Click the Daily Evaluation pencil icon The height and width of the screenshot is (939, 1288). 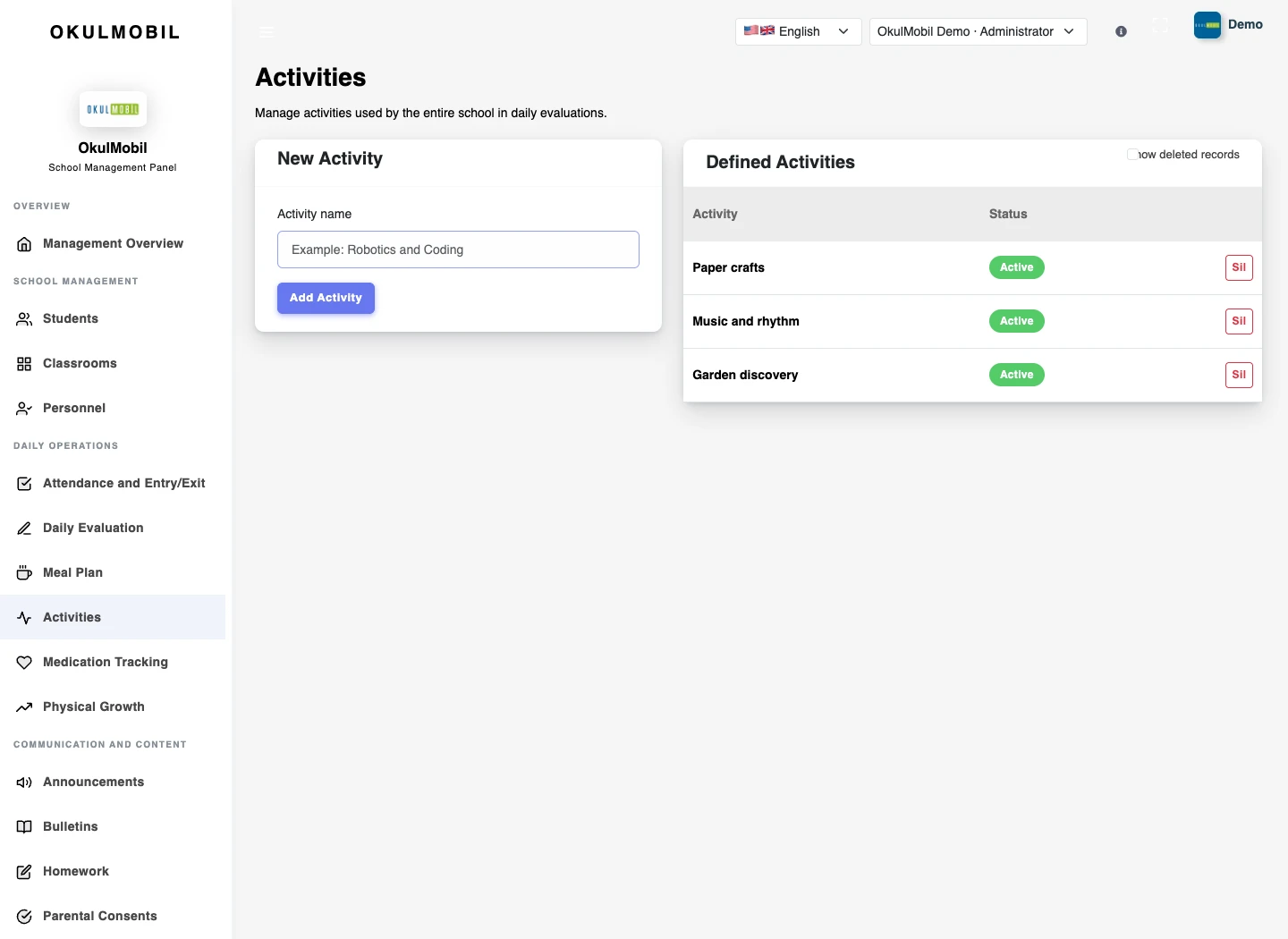click(24, 529)
